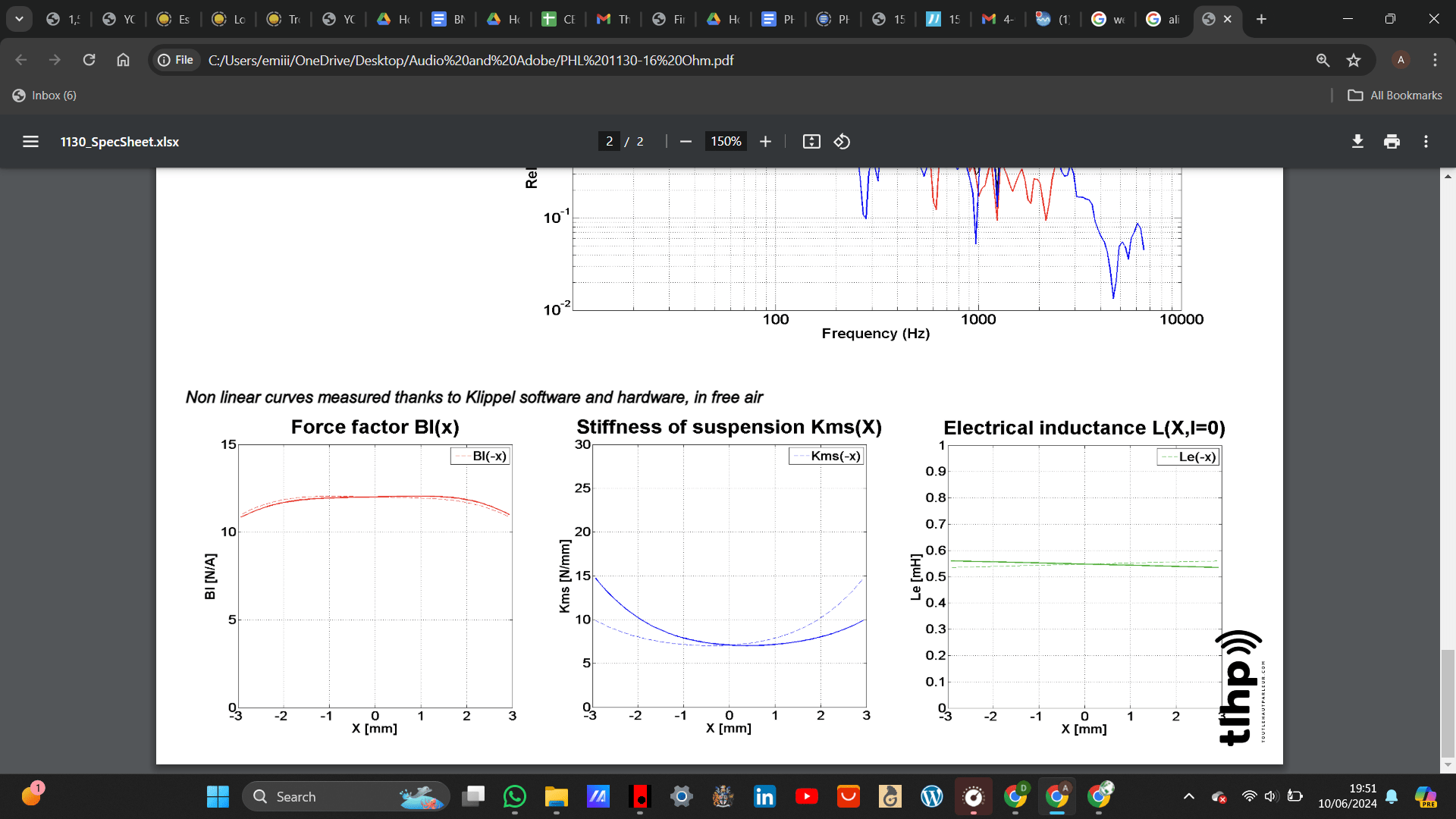
Task: Open File Explorer from the taskbar
Action: pyautogui.click(x=557, y=796)
